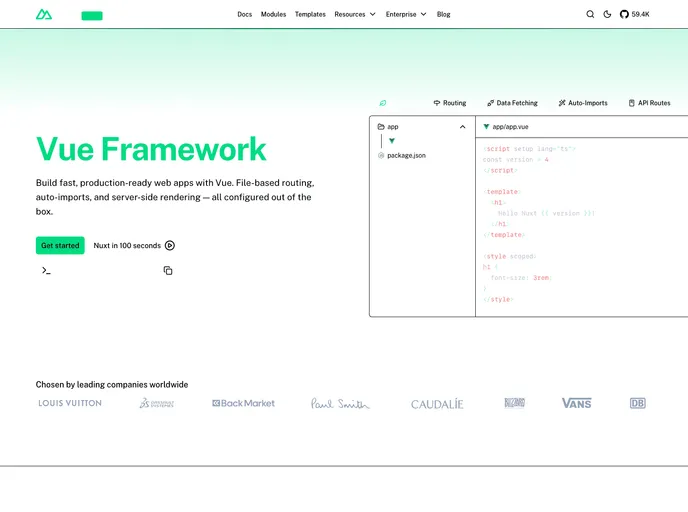Go to the Modules page

click(x=273, y=14)
